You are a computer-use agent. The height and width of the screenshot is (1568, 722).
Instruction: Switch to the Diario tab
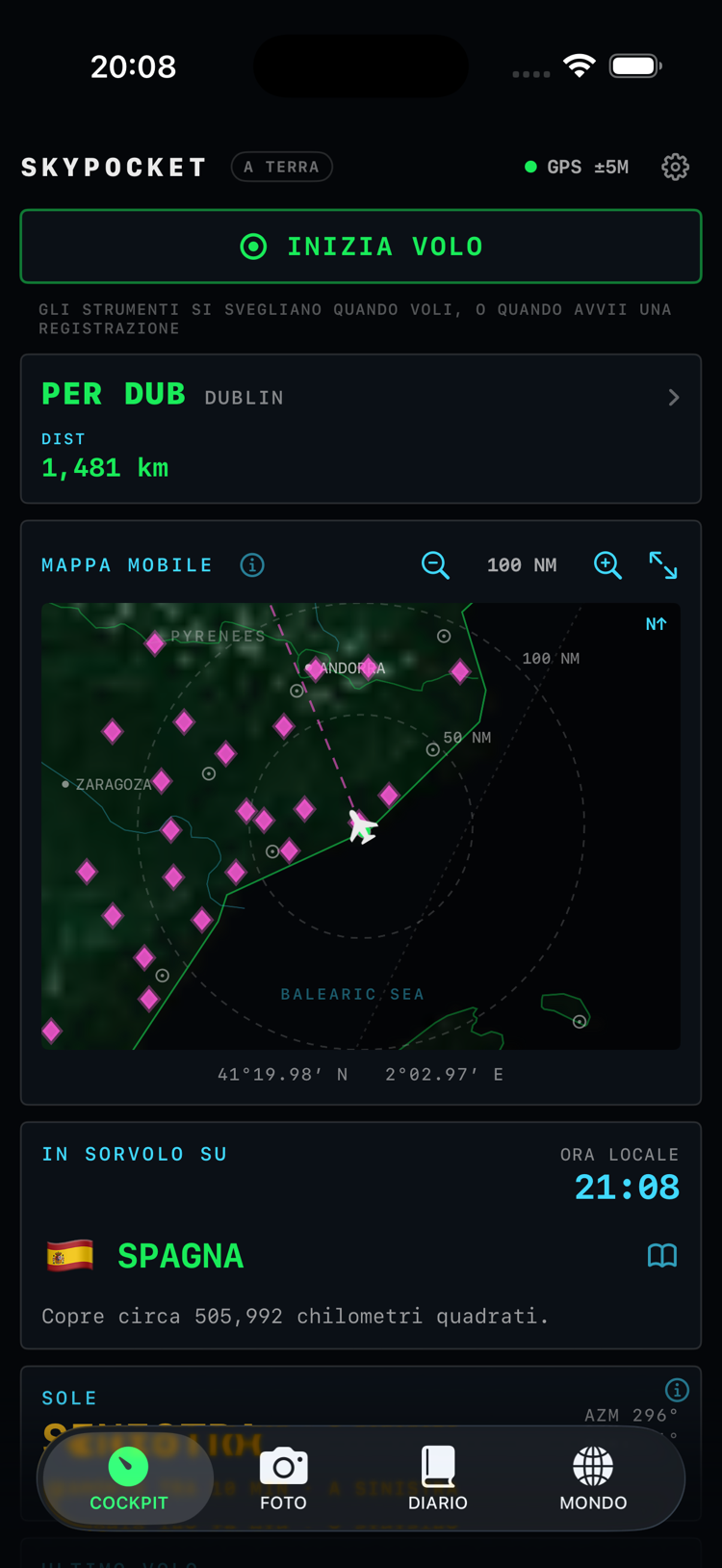tap(438, 1478)
